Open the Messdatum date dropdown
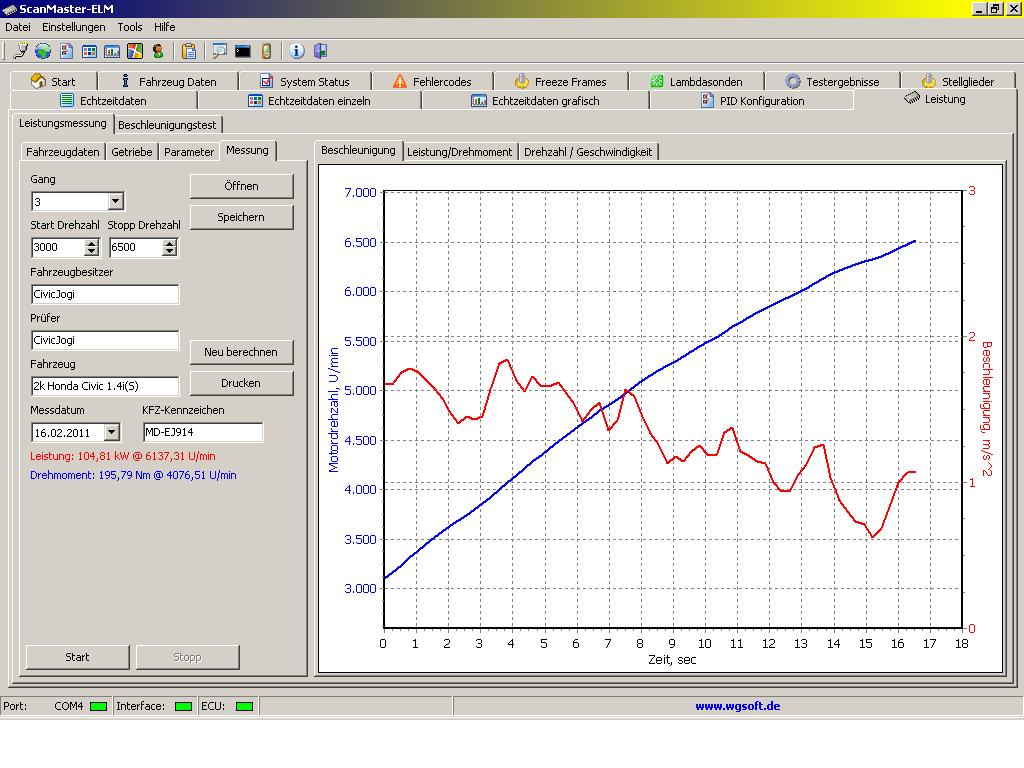 tap(111, 433)
